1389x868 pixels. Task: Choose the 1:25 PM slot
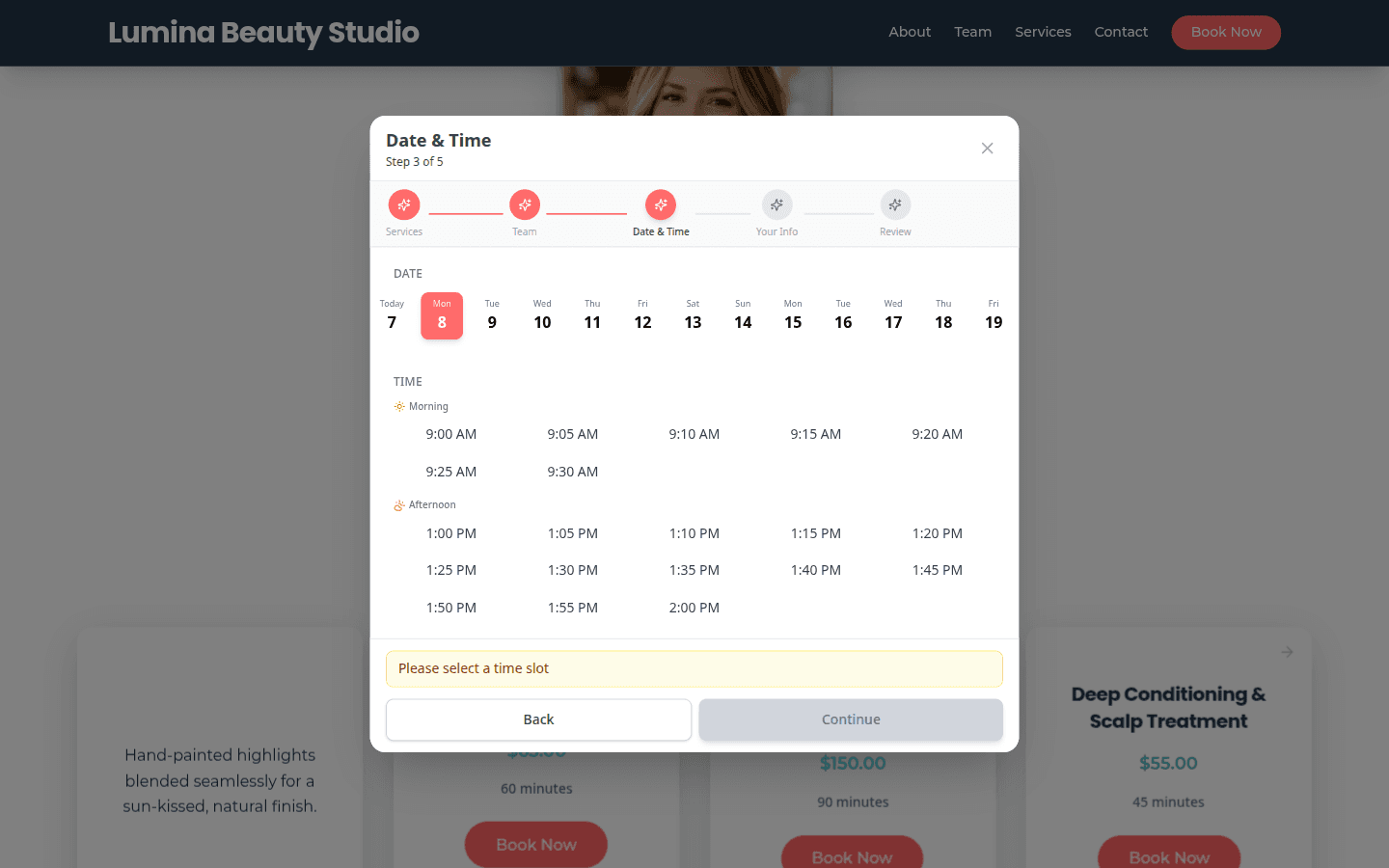pos(451,570)
